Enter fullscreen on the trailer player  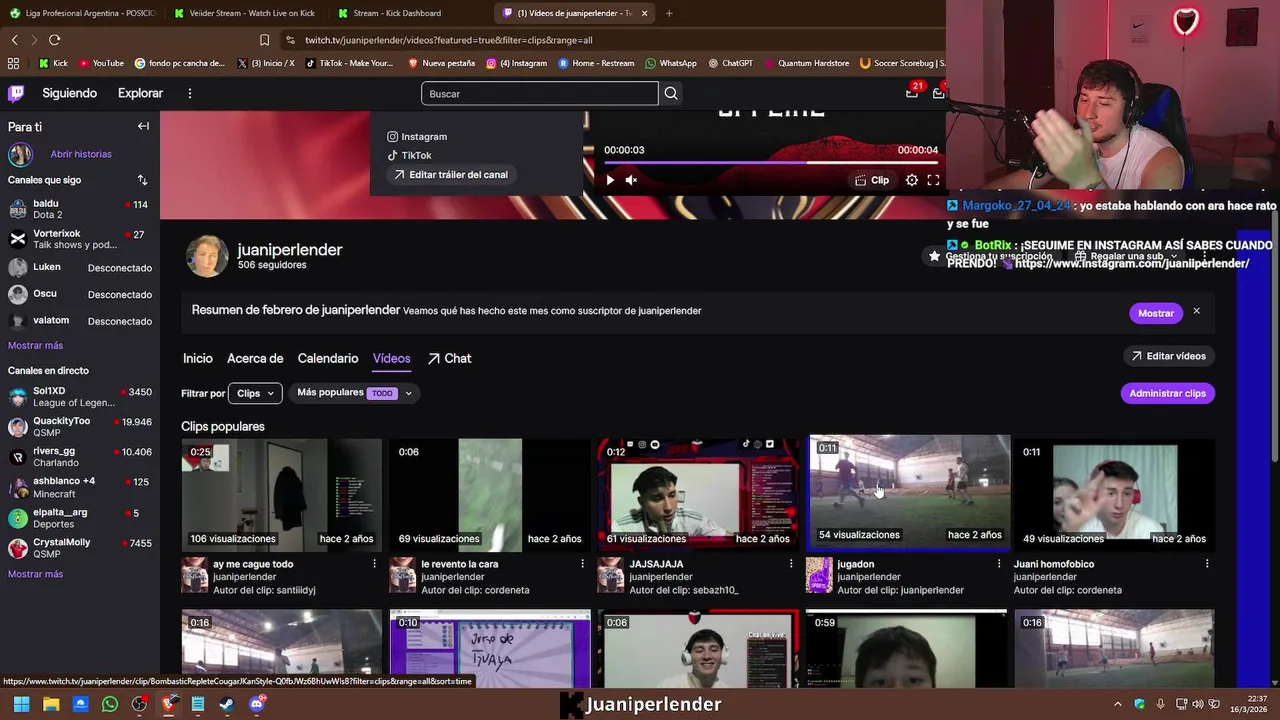pos(933,180)
